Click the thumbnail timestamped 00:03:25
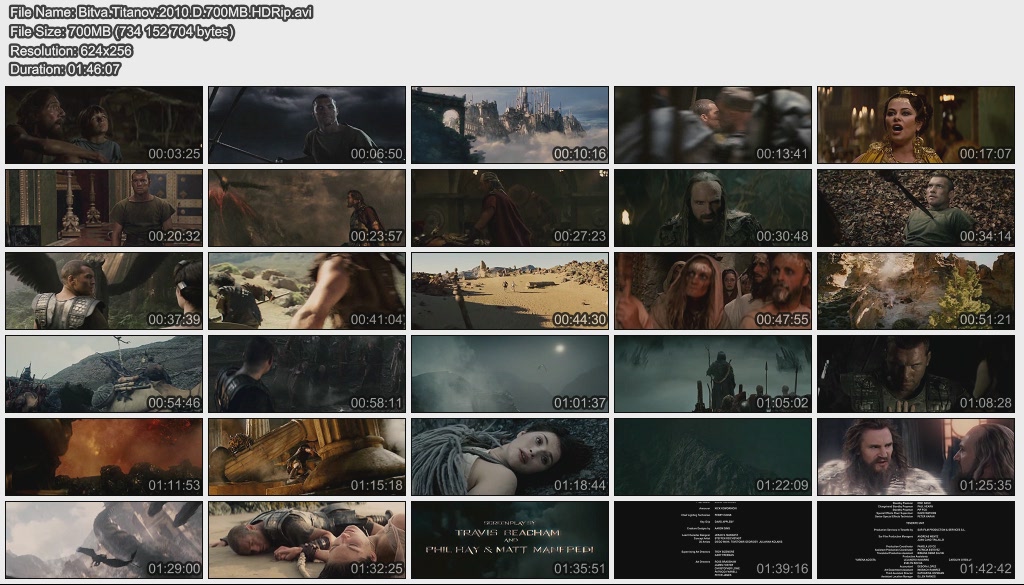Screen dimensions: 1024x585 [x=104, y=125]
